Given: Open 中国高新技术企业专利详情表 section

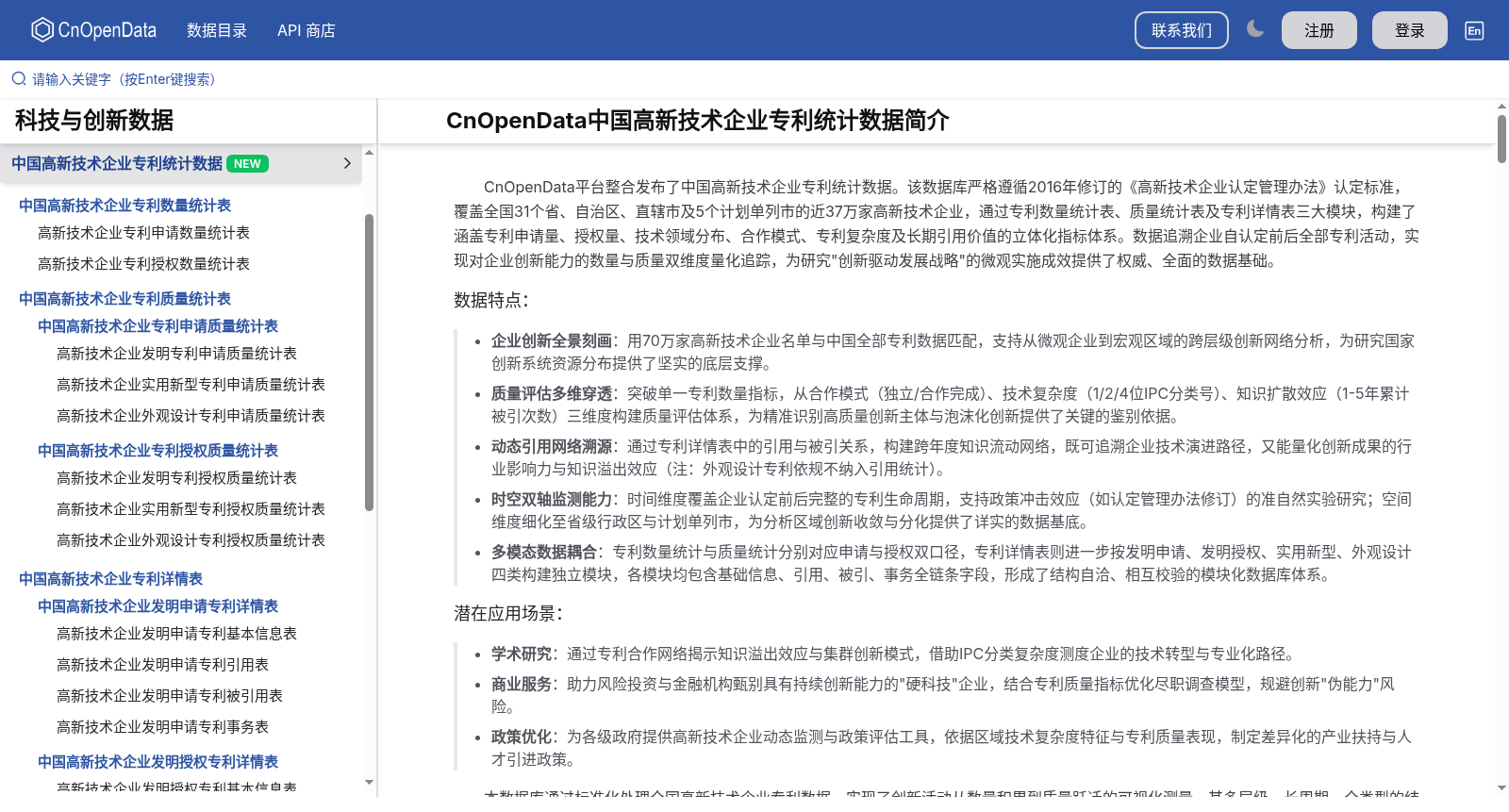Looking at the screenshot, I should (110, 578).
